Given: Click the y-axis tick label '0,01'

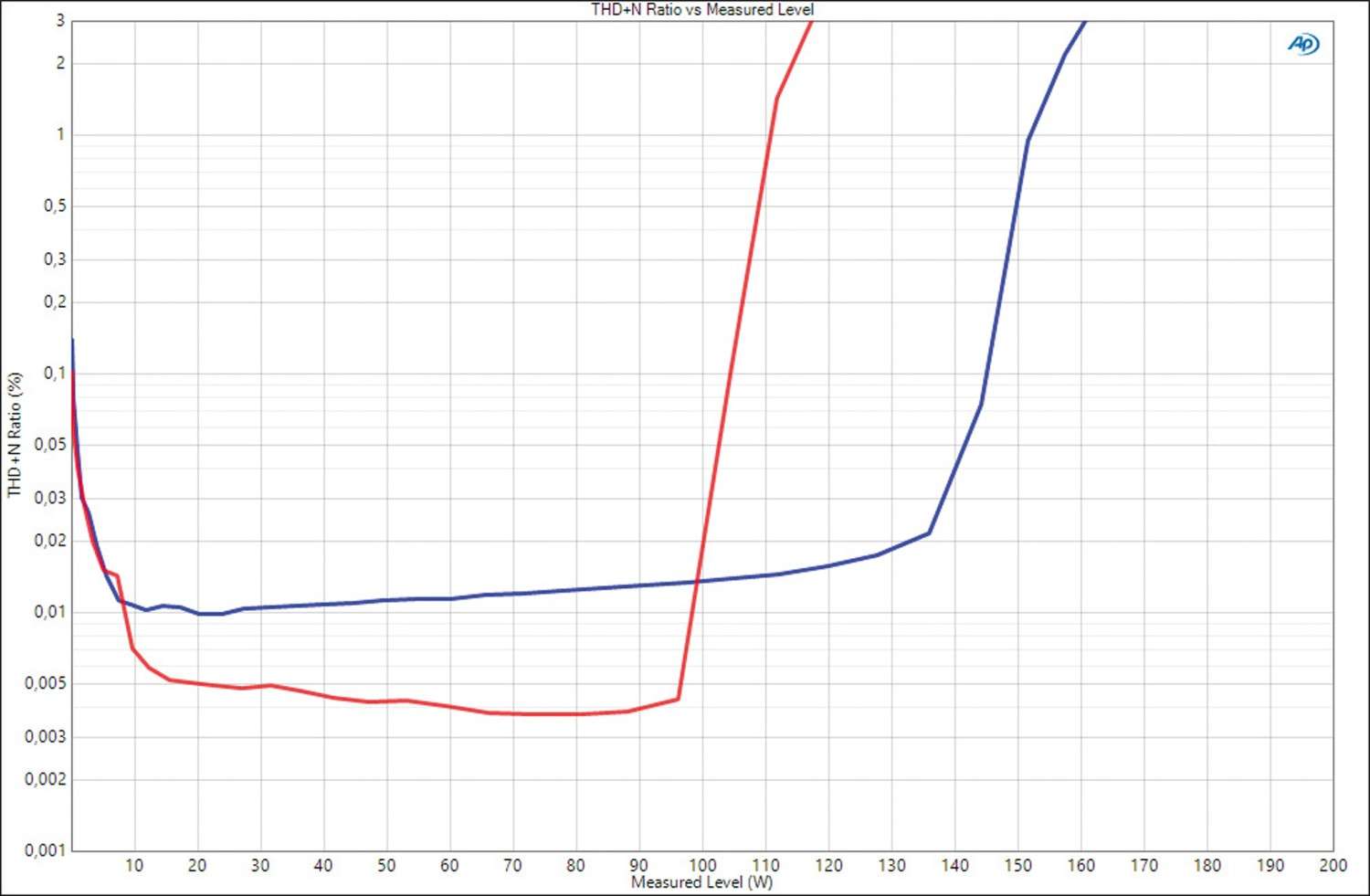Looking at the screenshot, I should [x=50, y=612].
